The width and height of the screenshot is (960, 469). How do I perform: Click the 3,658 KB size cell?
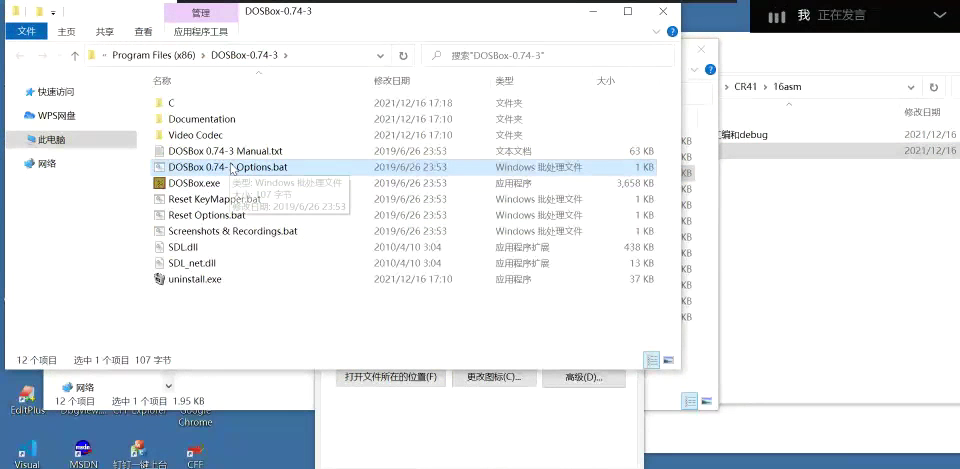coord(635,183)
